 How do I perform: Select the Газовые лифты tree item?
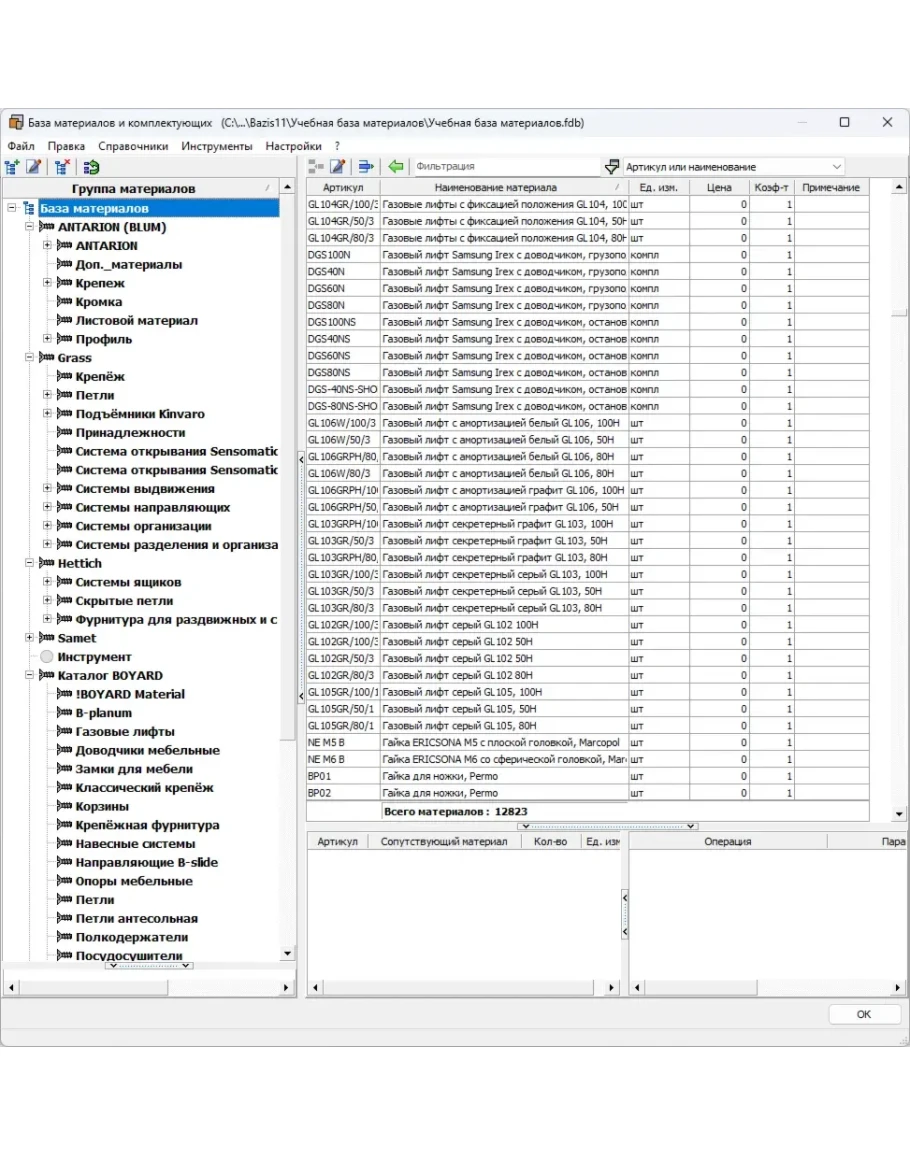[x=125, y=732]
